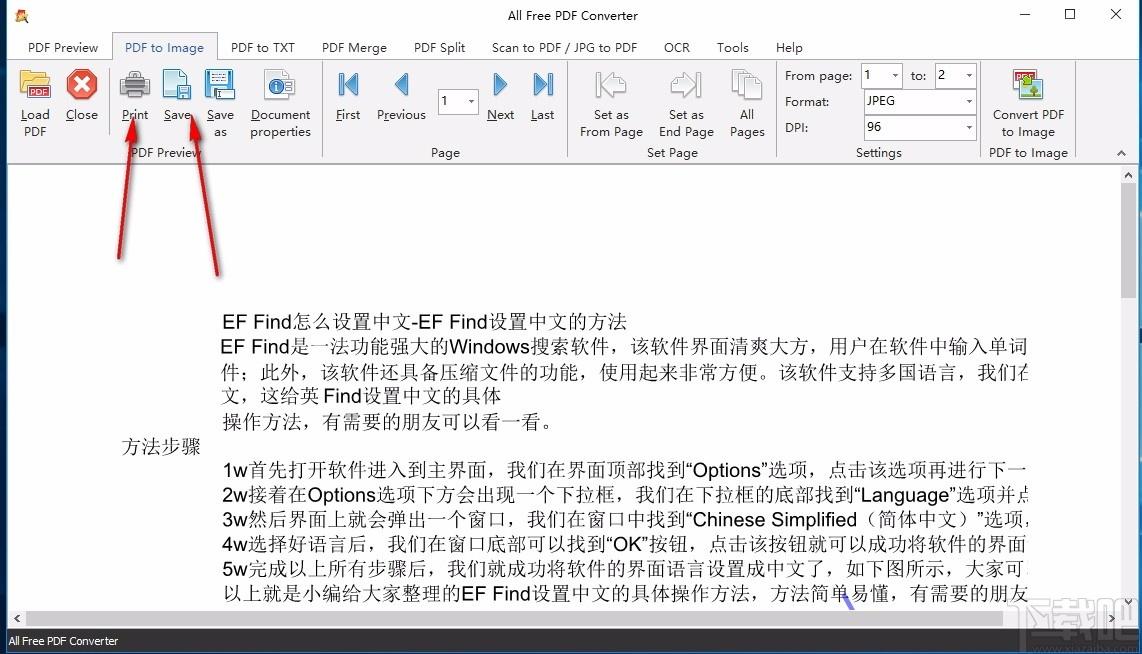Open the PDF Split tab
Screen dimensions: 1142x654
click(x=439, y=47)
